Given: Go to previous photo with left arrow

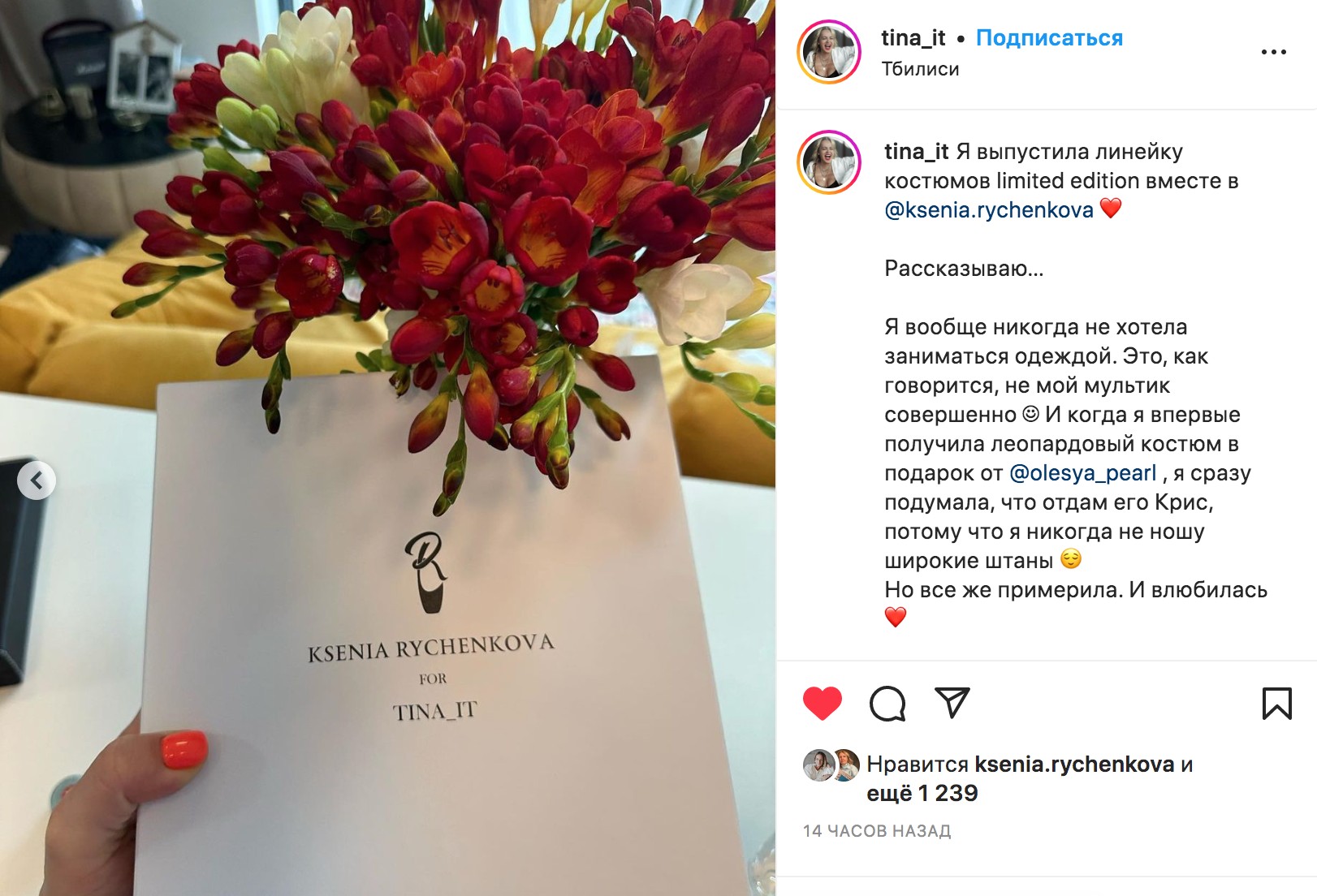Looking at the screenshot, I should click(x=37, y=480).
